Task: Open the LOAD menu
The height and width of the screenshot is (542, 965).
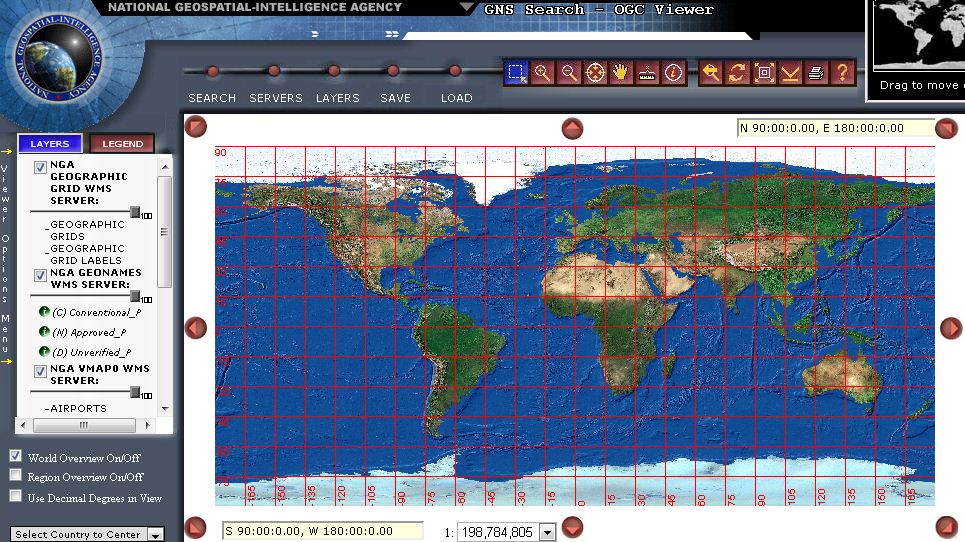Action: pos(457,98)
